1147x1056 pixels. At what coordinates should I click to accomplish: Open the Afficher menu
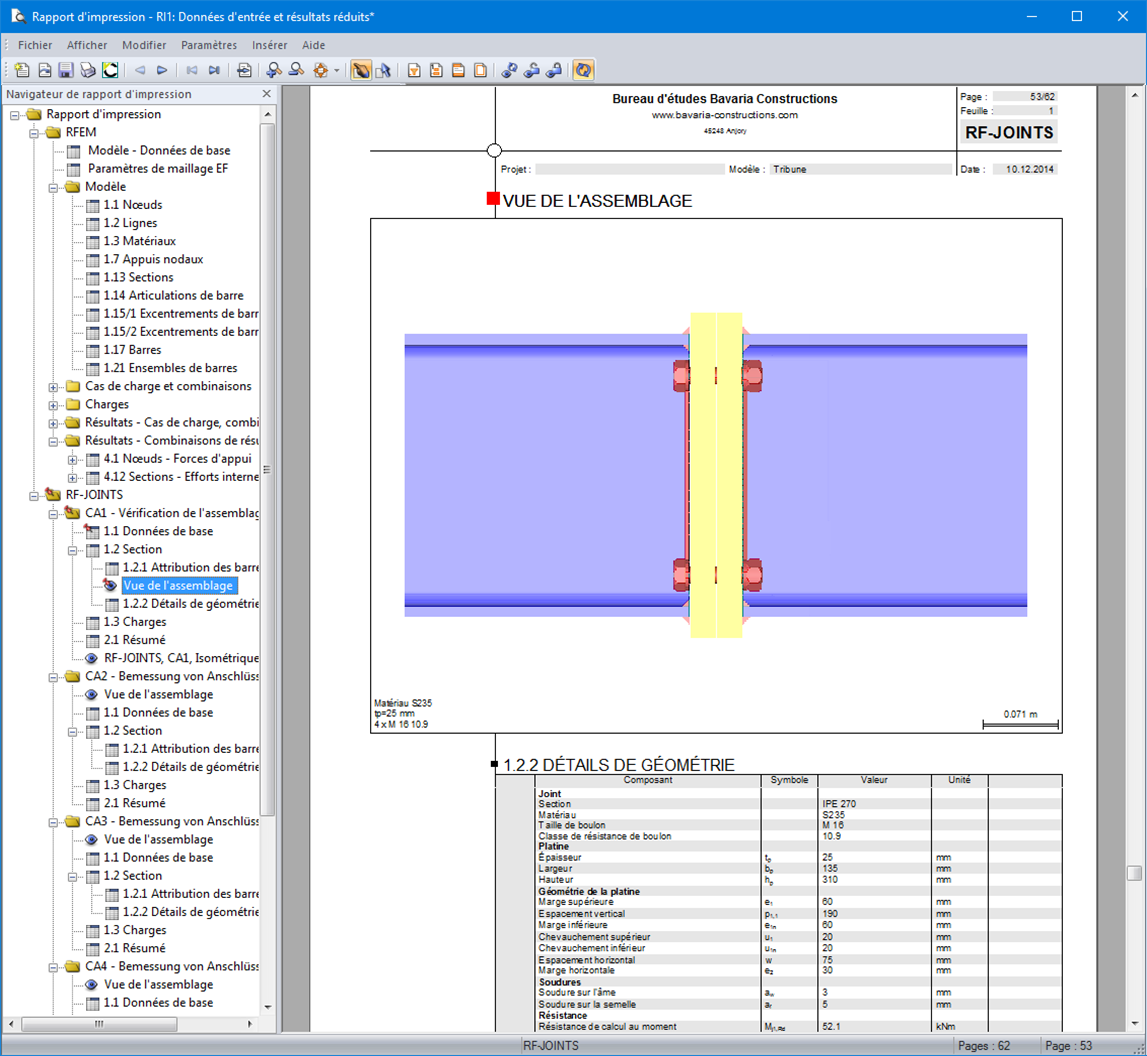87,45
